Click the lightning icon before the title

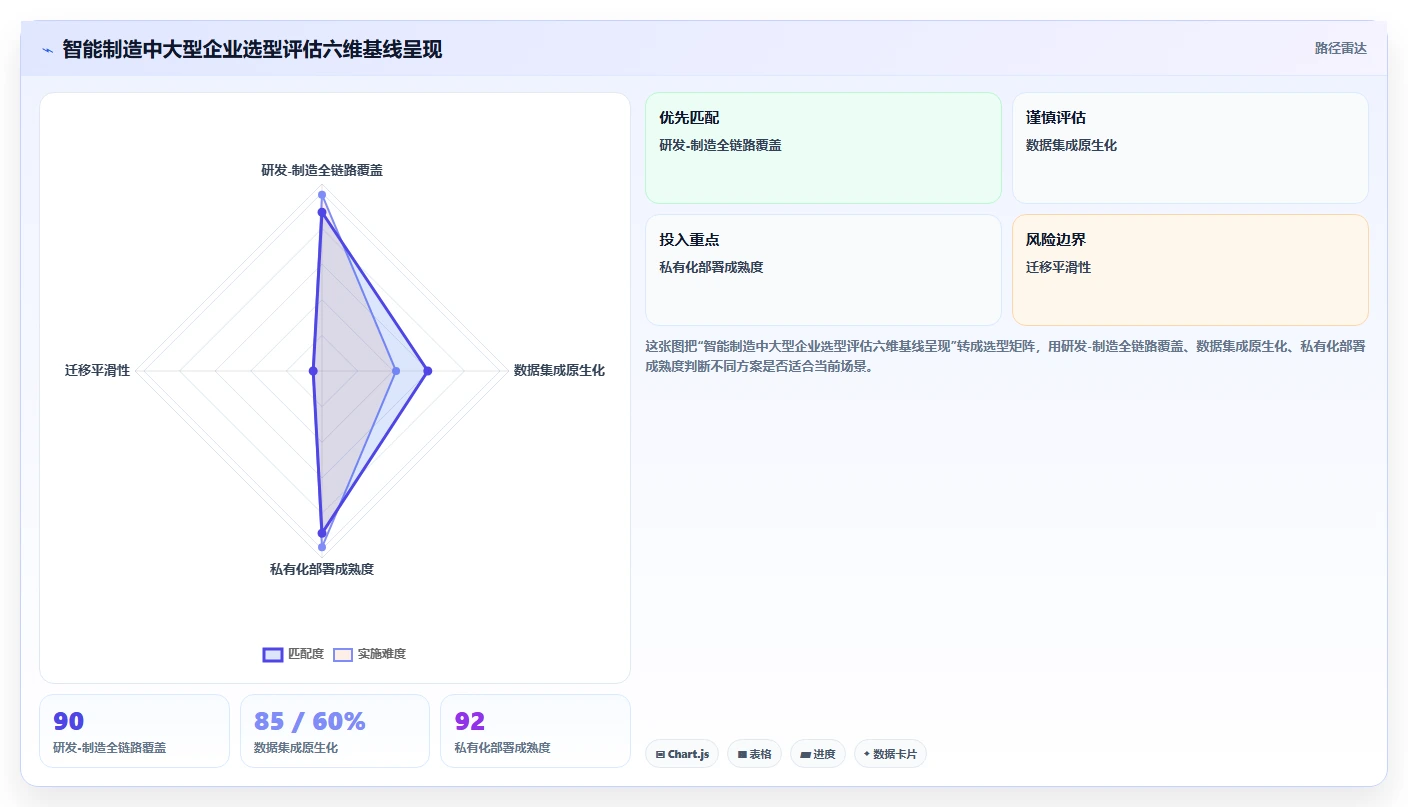coord(47,49)
